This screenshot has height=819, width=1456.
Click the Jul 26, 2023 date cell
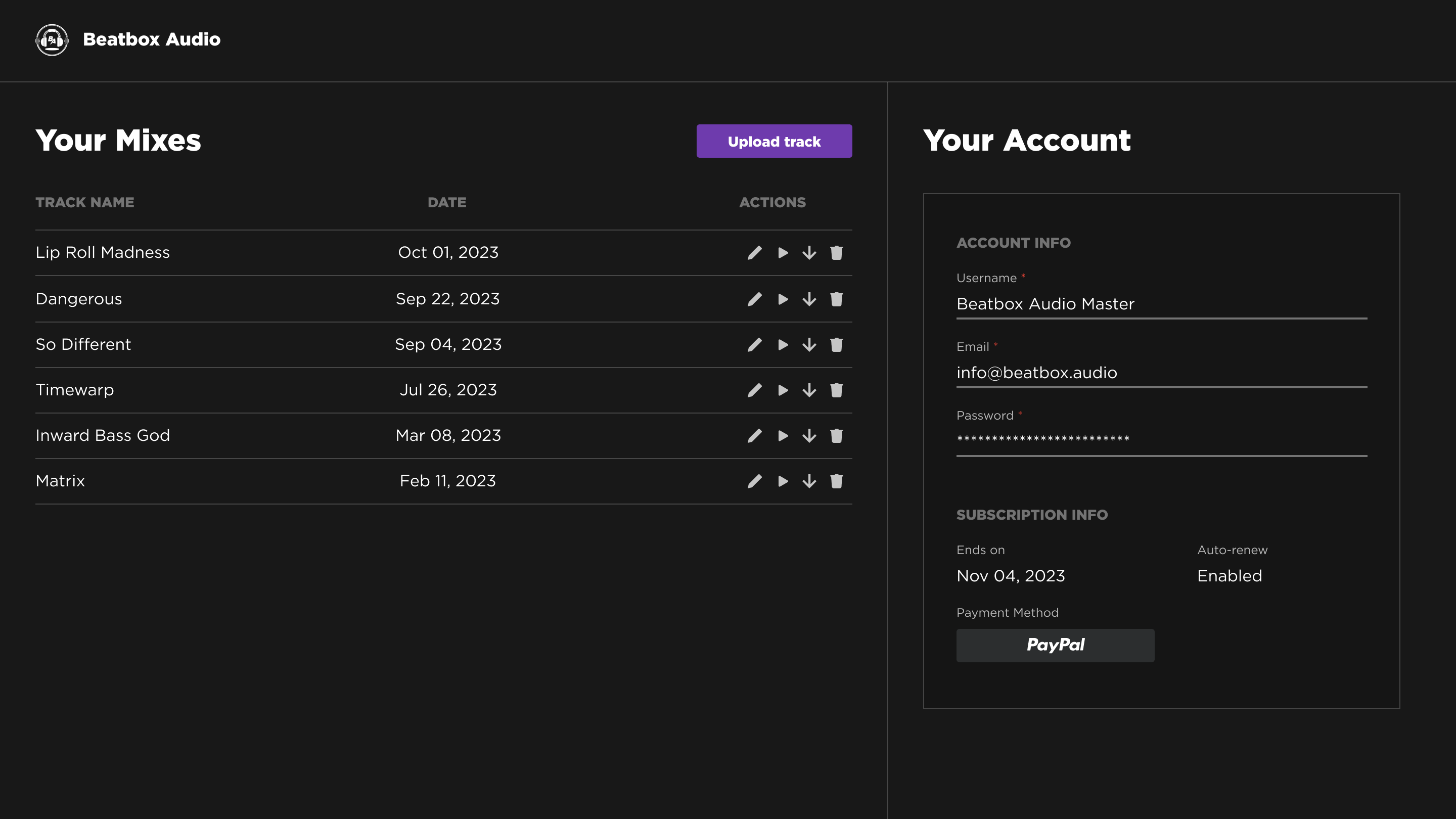point(448,390)
